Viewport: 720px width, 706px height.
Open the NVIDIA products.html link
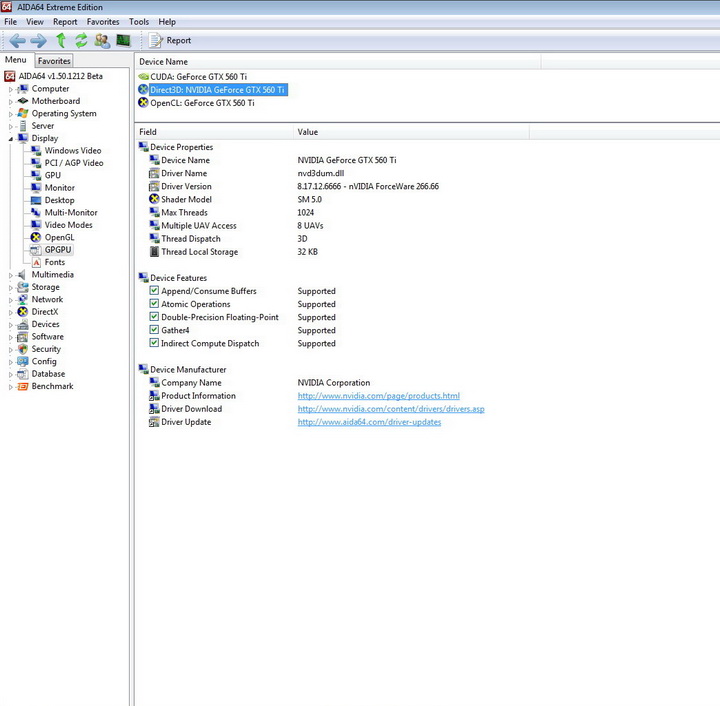[x=378, y=396]
